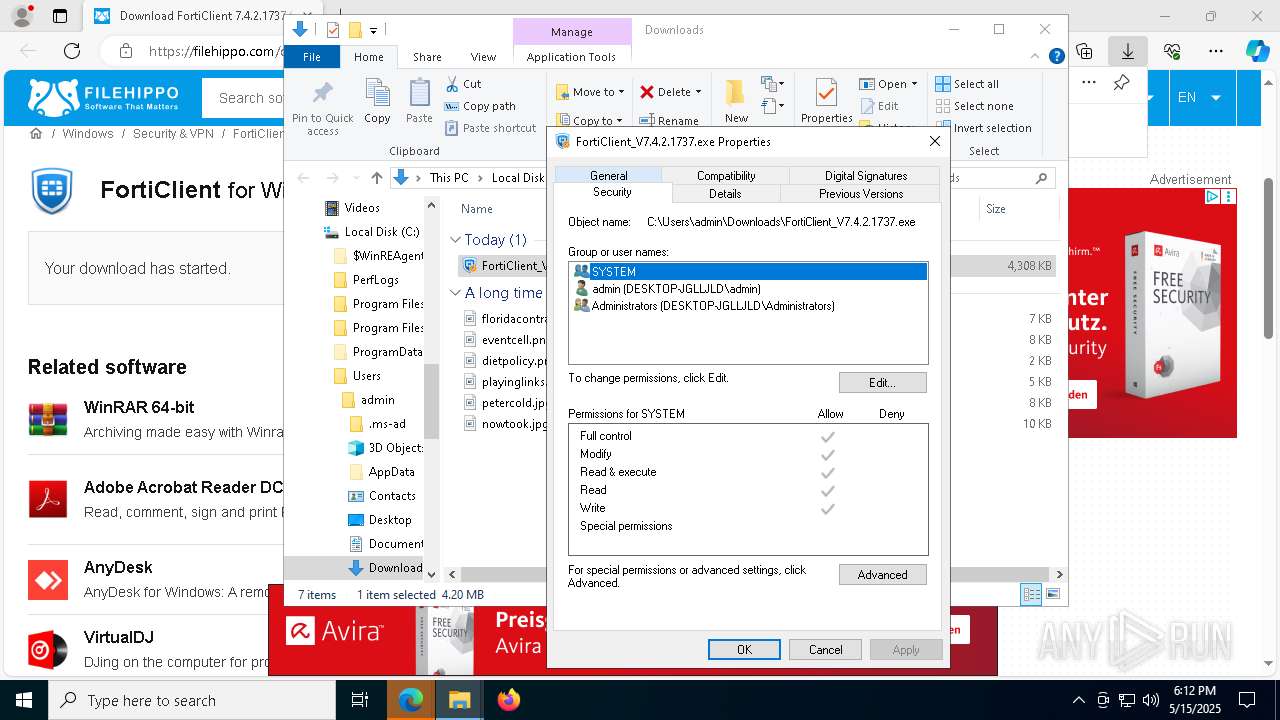Click FileHippo search software field

pos(245,97)
